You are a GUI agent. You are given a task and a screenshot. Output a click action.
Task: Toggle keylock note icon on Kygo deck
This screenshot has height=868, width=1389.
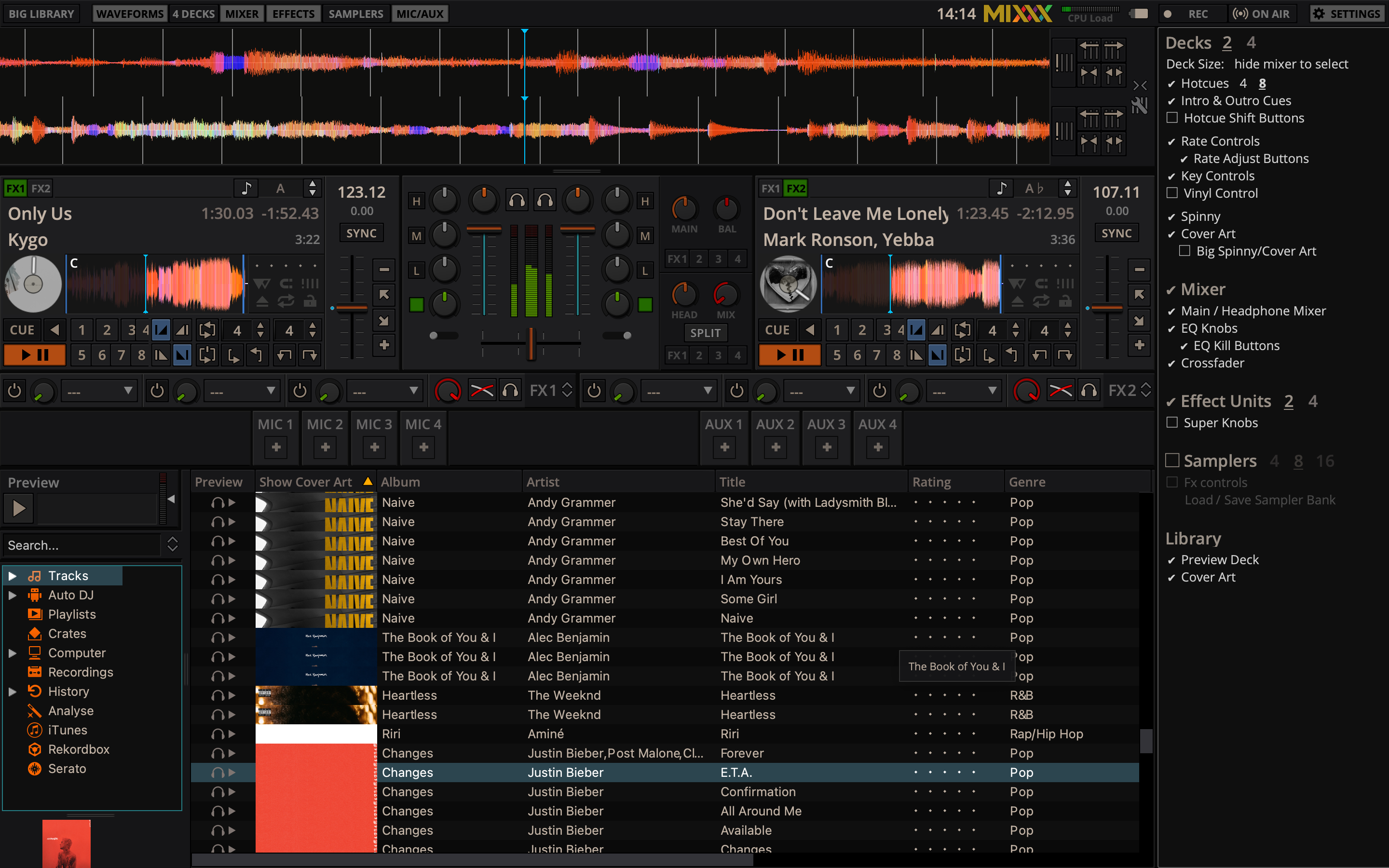pos(246,188)
